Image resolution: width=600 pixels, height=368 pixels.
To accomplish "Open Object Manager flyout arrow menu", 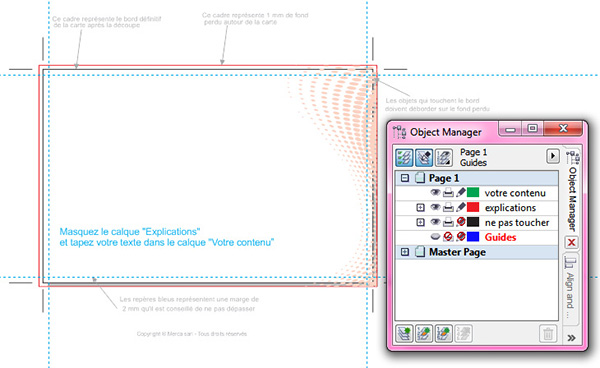I will [553, 156].
